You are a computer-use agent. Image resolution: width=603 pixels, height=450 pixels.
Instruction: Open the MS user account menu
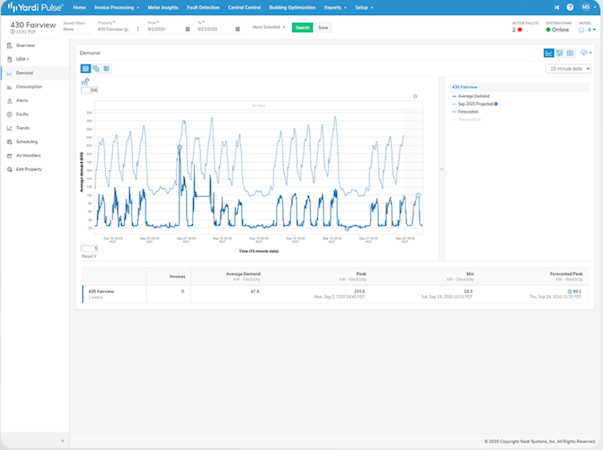point(587,7)
